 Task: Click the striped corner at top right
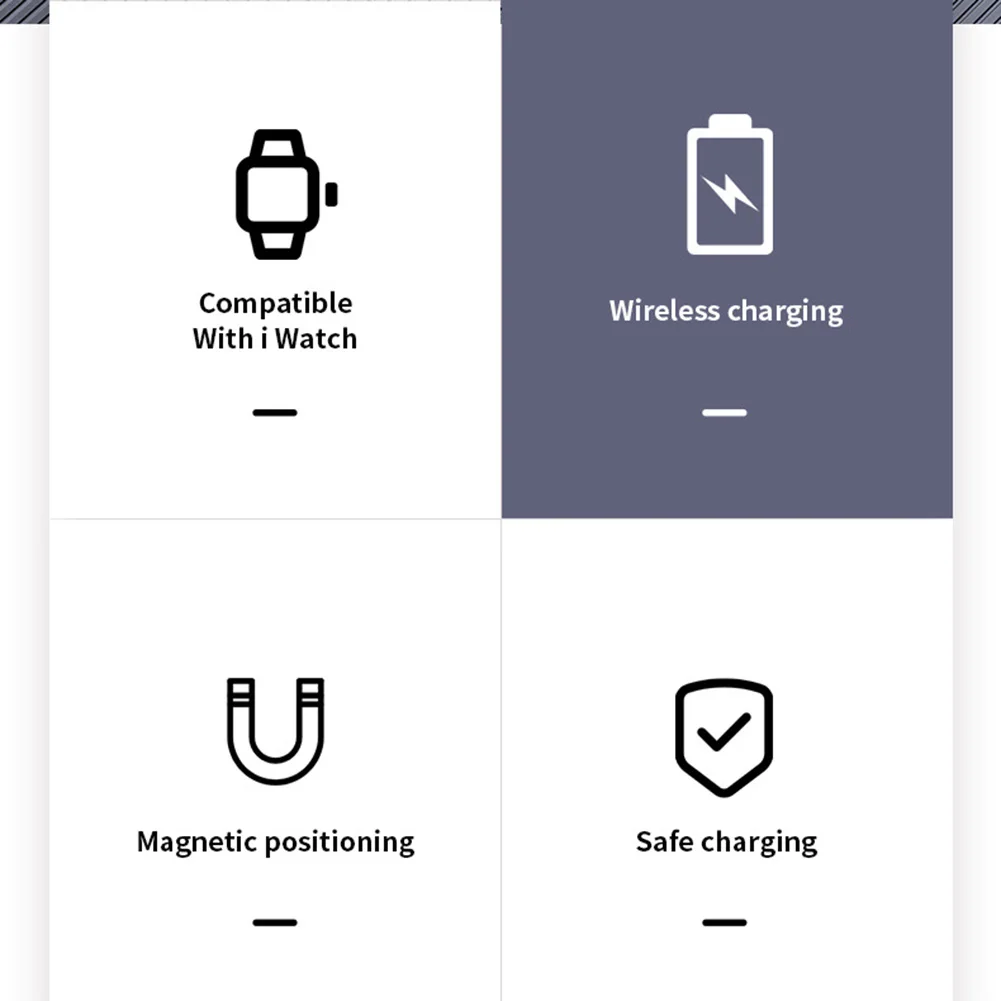[977, 11]
